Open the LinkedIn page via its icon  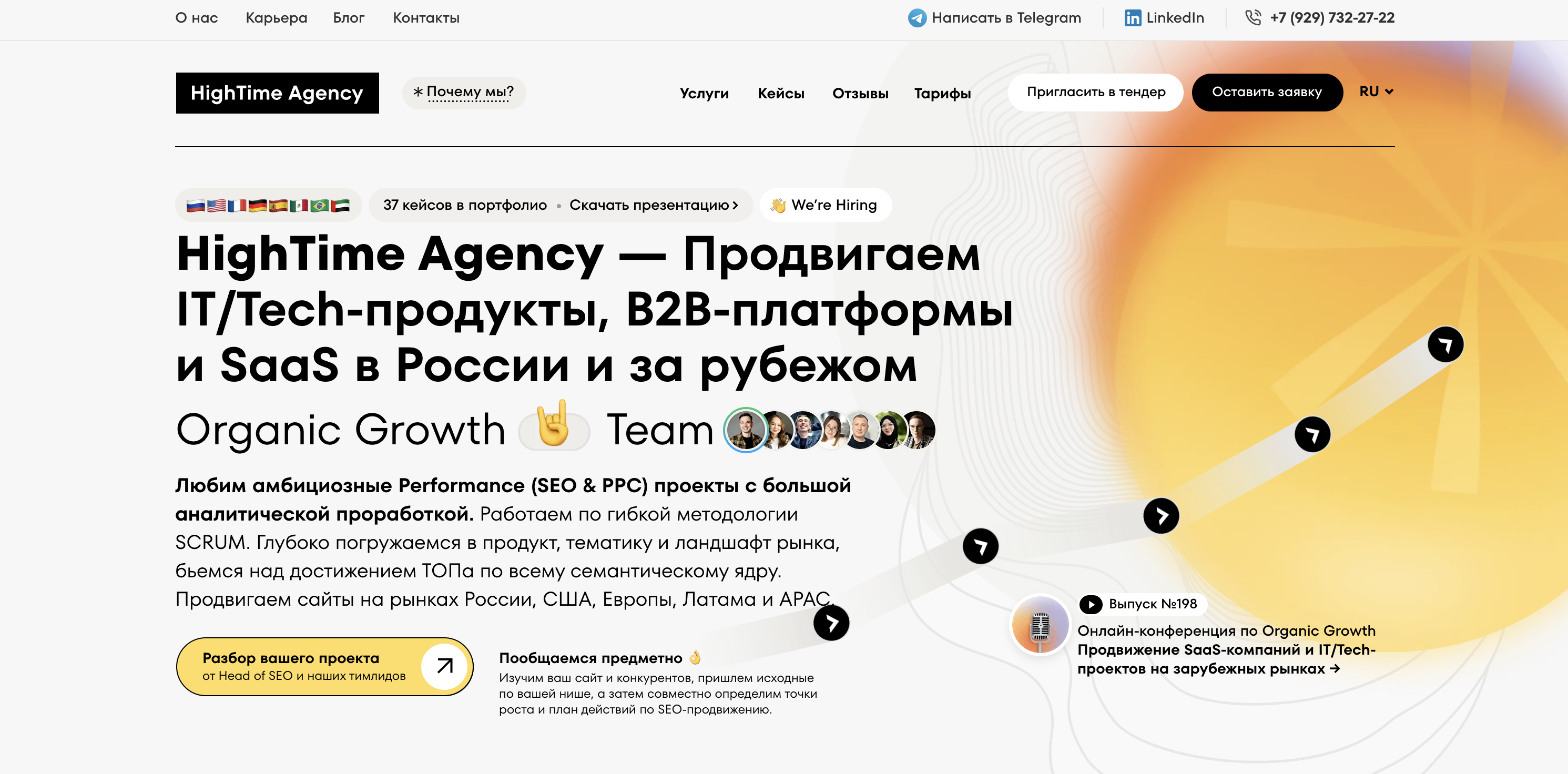click(1133, 18)
